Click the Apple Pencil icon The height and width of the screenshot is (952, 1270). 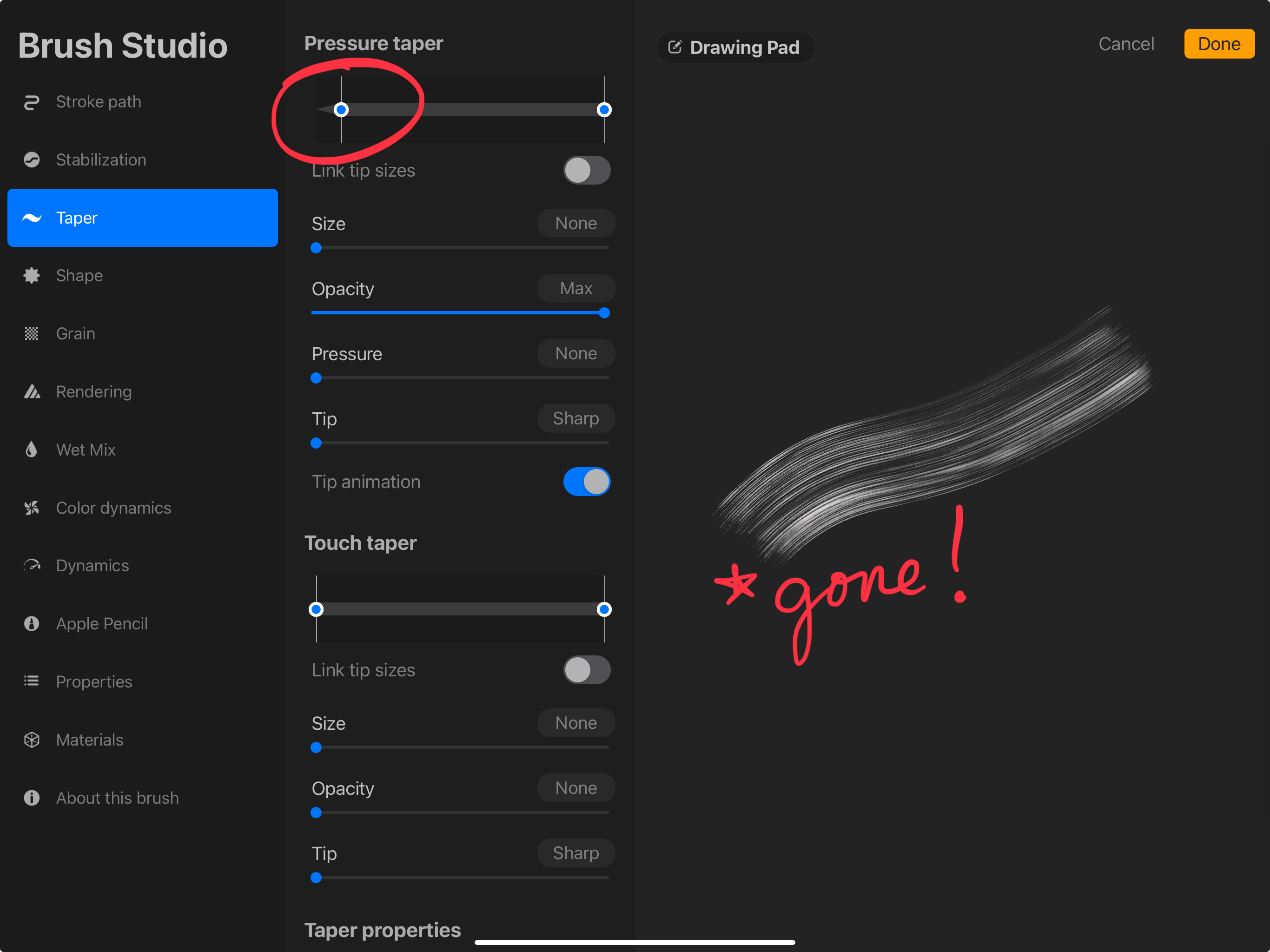coord(32,623)
